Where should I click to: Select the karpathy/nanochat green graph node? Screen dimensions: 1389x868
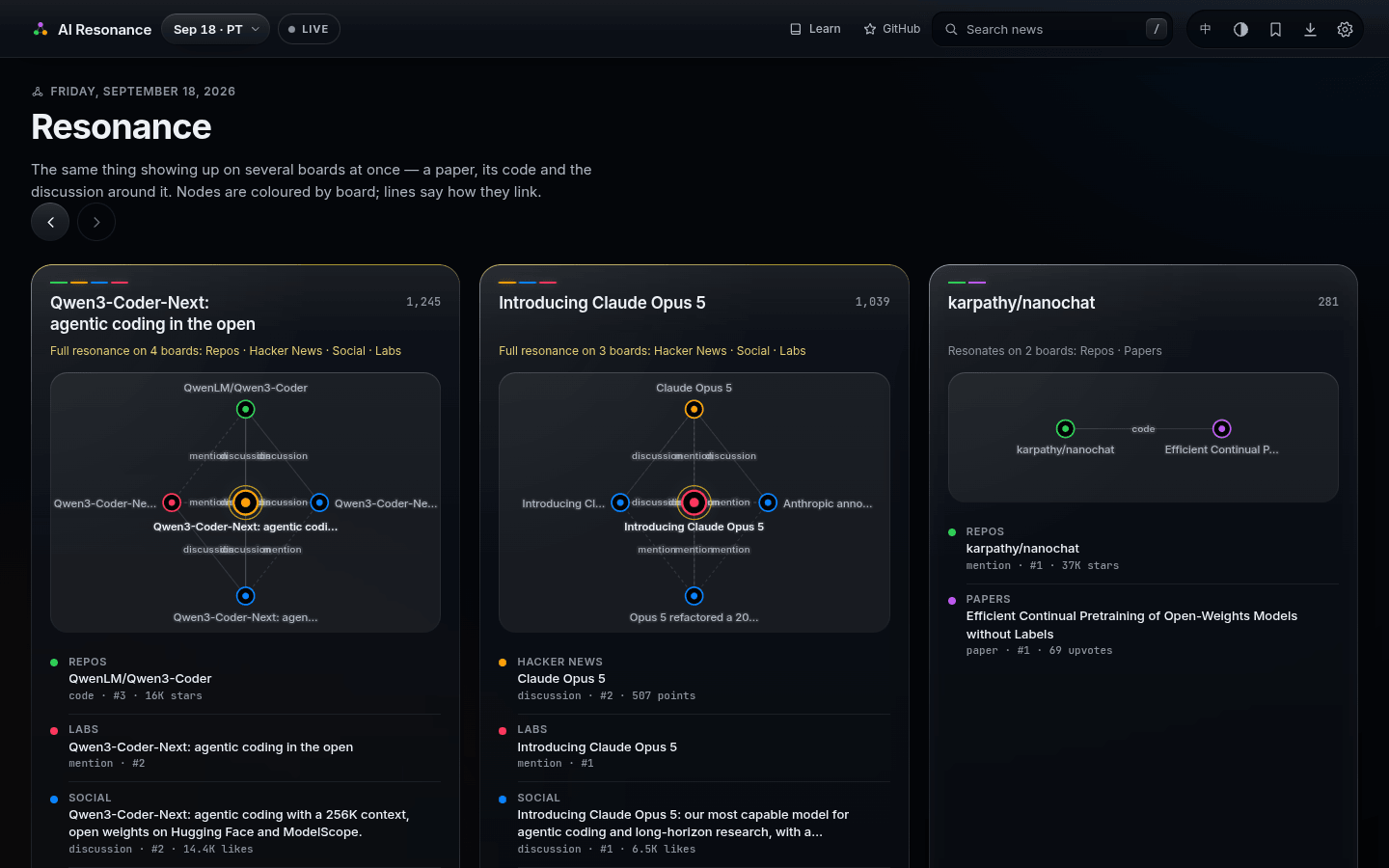point(1065,428)
